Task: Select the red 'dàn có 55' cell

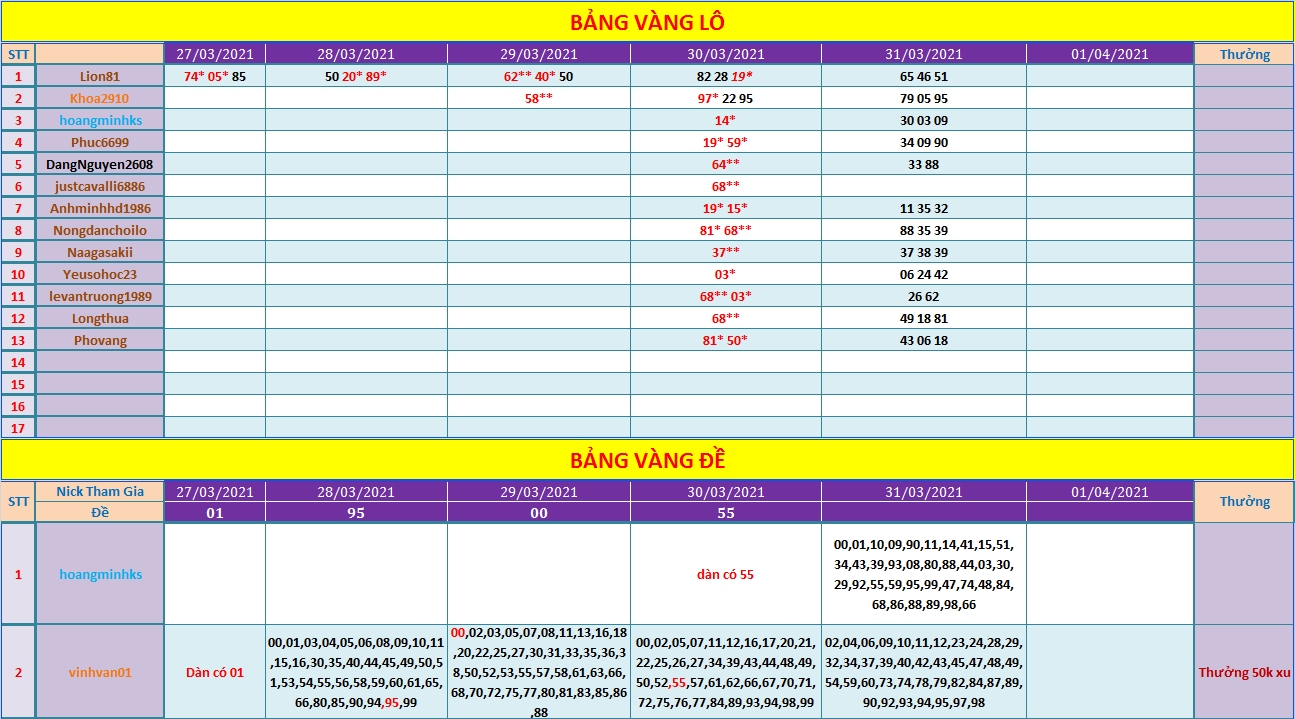Action: coord(725,575)
